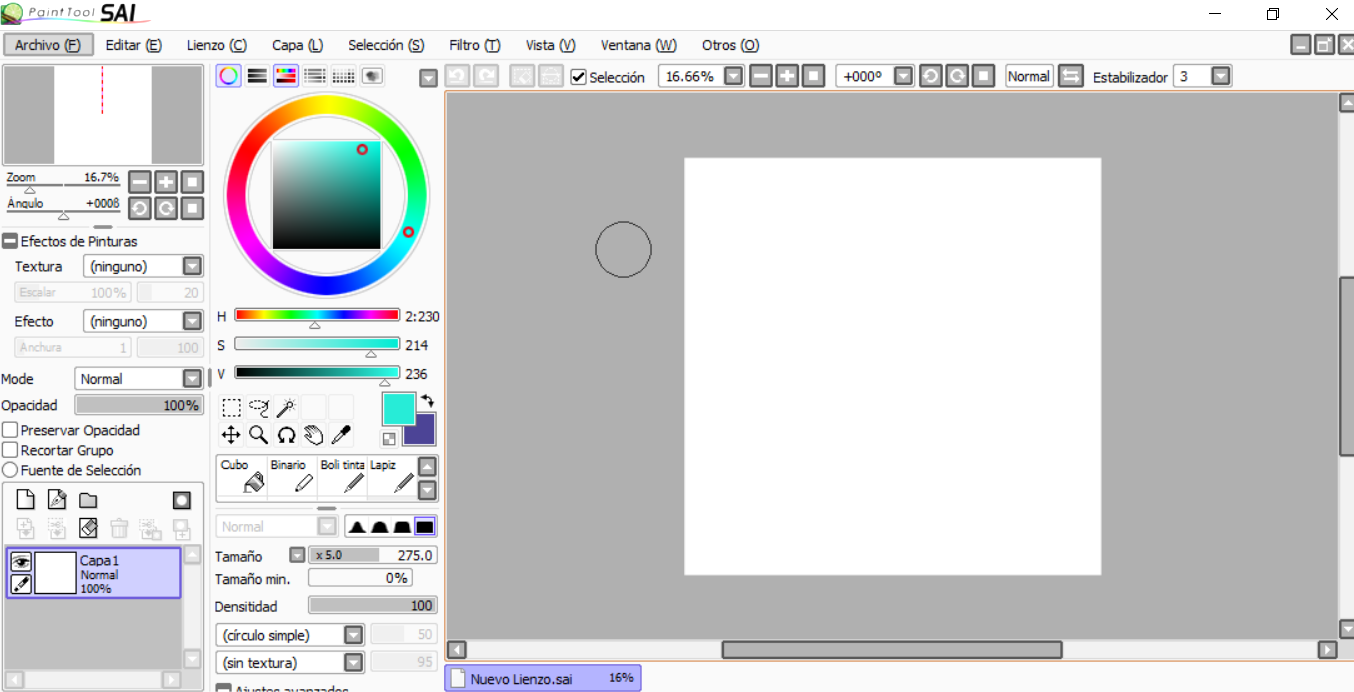
Task: Select the magic wand tool
Action: (x=286, y=407)
